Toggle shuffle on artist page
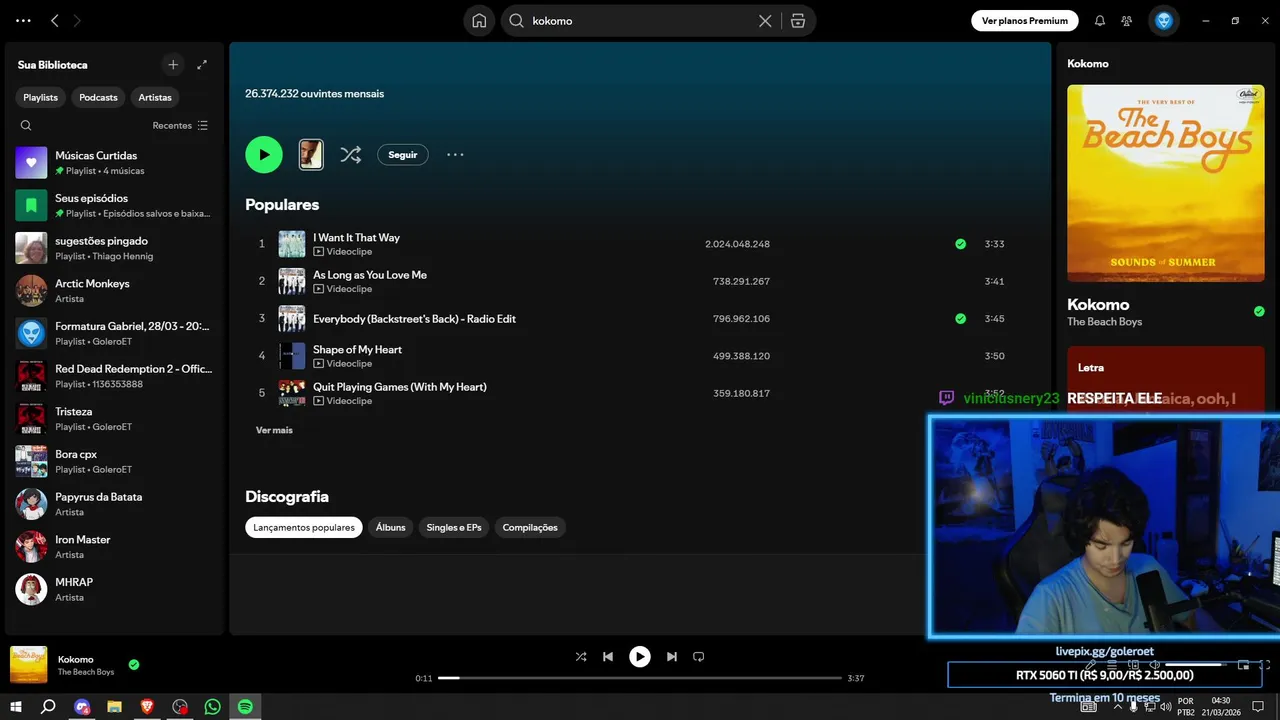Image resolution: width=1280 pixels, height=720 pixels. click(350, 154)
